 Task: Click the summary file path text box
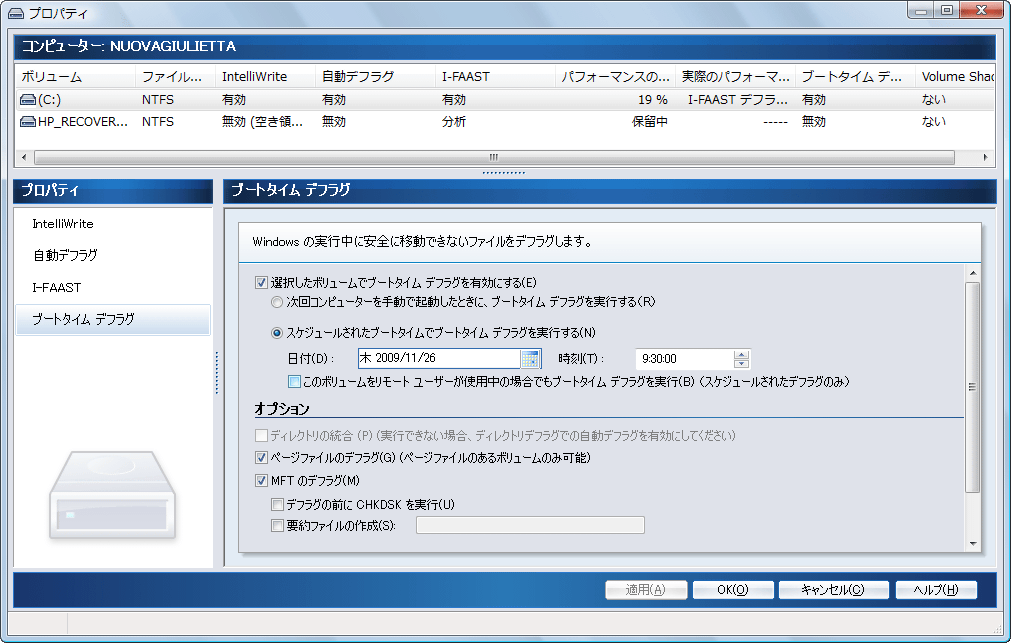tap(530, 525)
